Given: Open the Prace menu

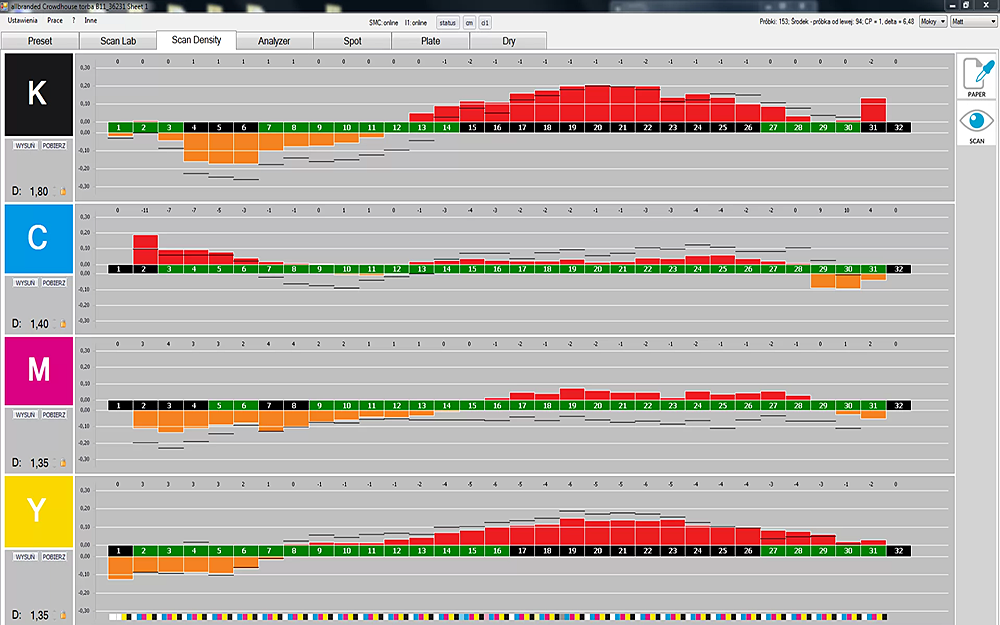Looking at the screenshot, I should (55, 20).
